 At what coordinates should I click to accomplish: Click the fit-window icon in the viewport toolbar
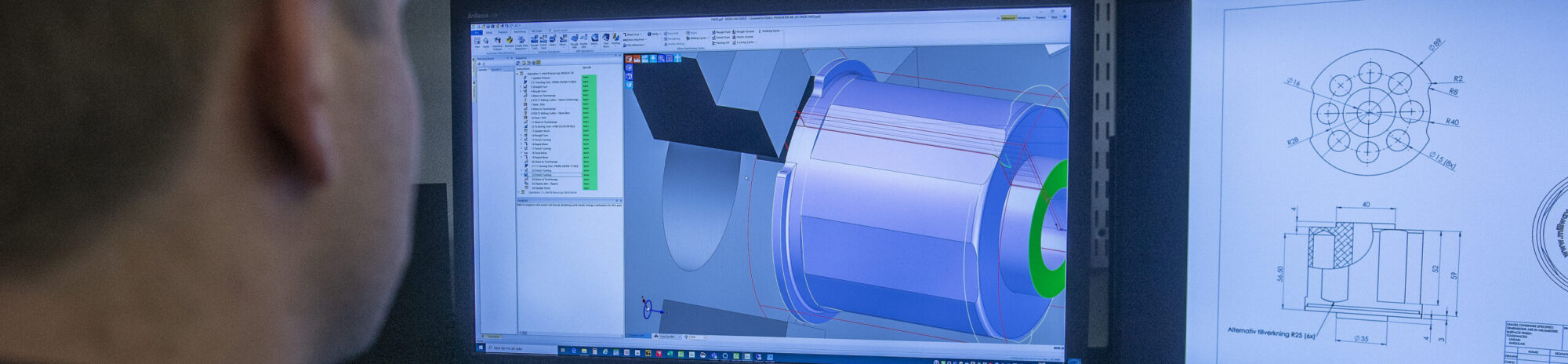670,59
